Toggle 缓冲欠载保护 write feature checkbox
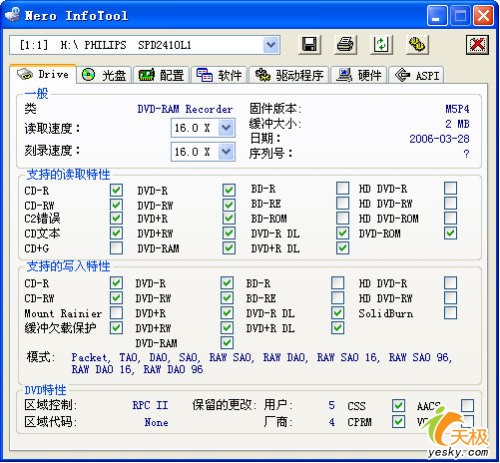The height and width of the screenshot is (463, 500). click(x=116, y=328)
